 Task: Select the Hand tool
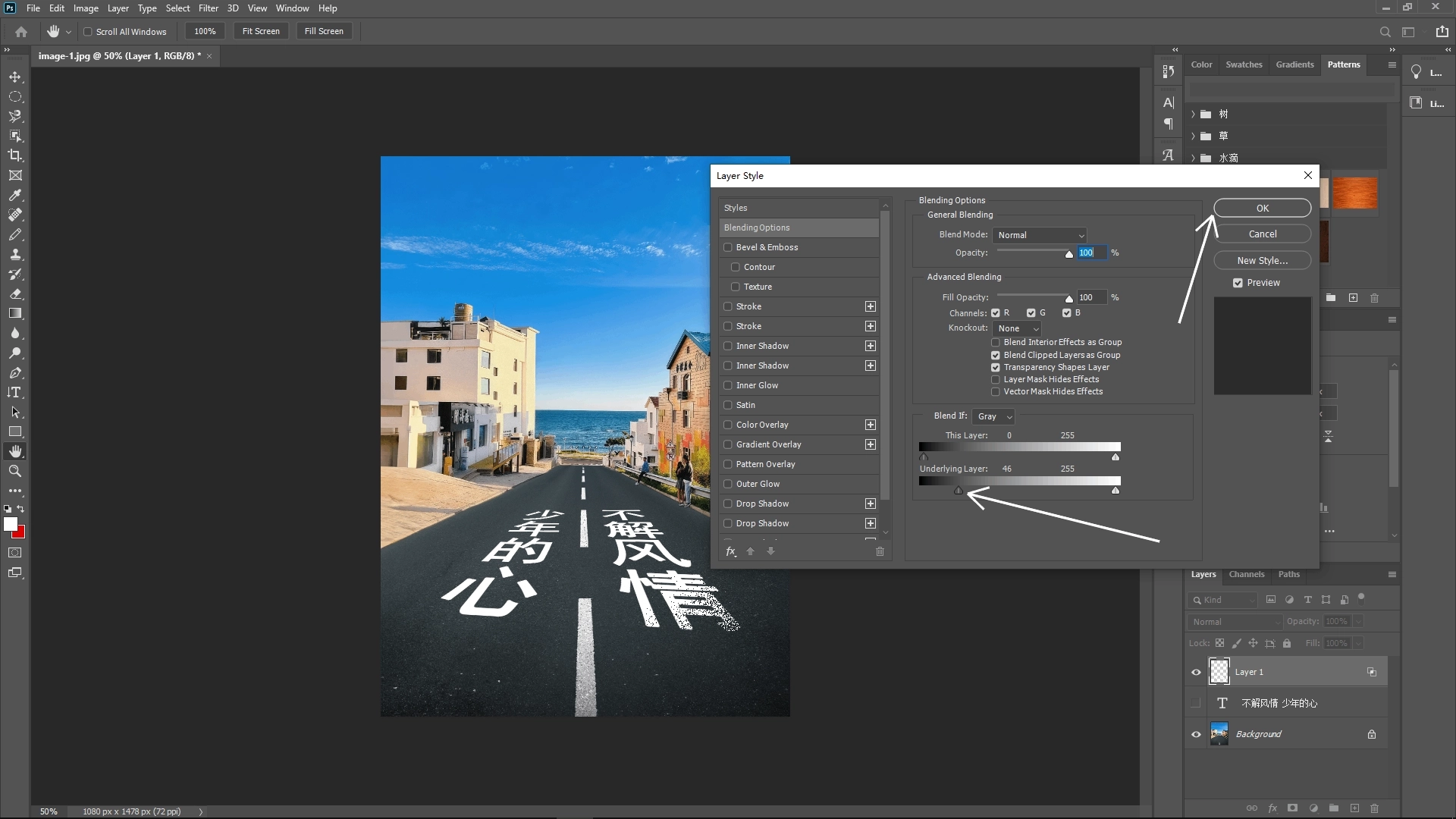[15, 450]
